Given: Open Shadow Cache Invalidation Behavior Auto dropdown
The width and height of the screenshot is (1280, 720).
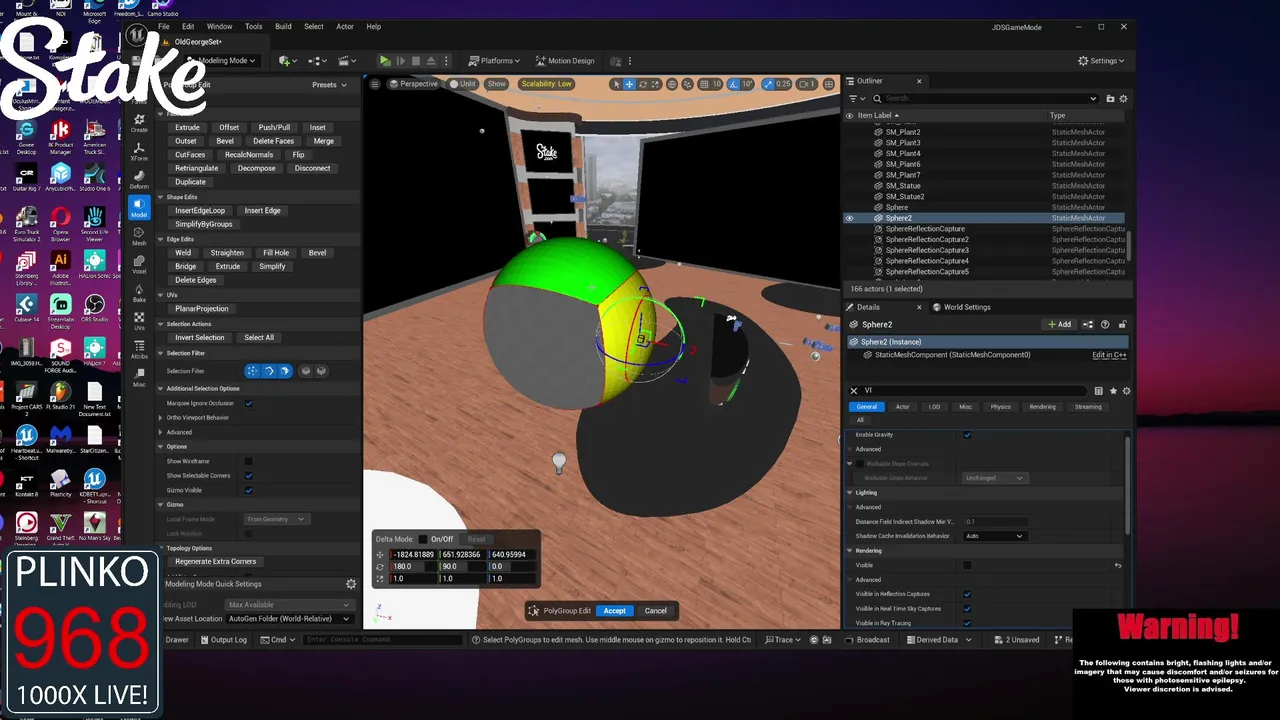Looking at the screenshot, I should pyautogui.click(x=994, y=536).
